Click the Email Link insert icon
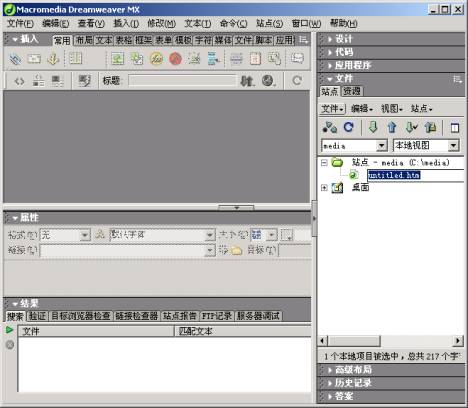The width and height of the screenshot is (468, 408). coord(34,59)
